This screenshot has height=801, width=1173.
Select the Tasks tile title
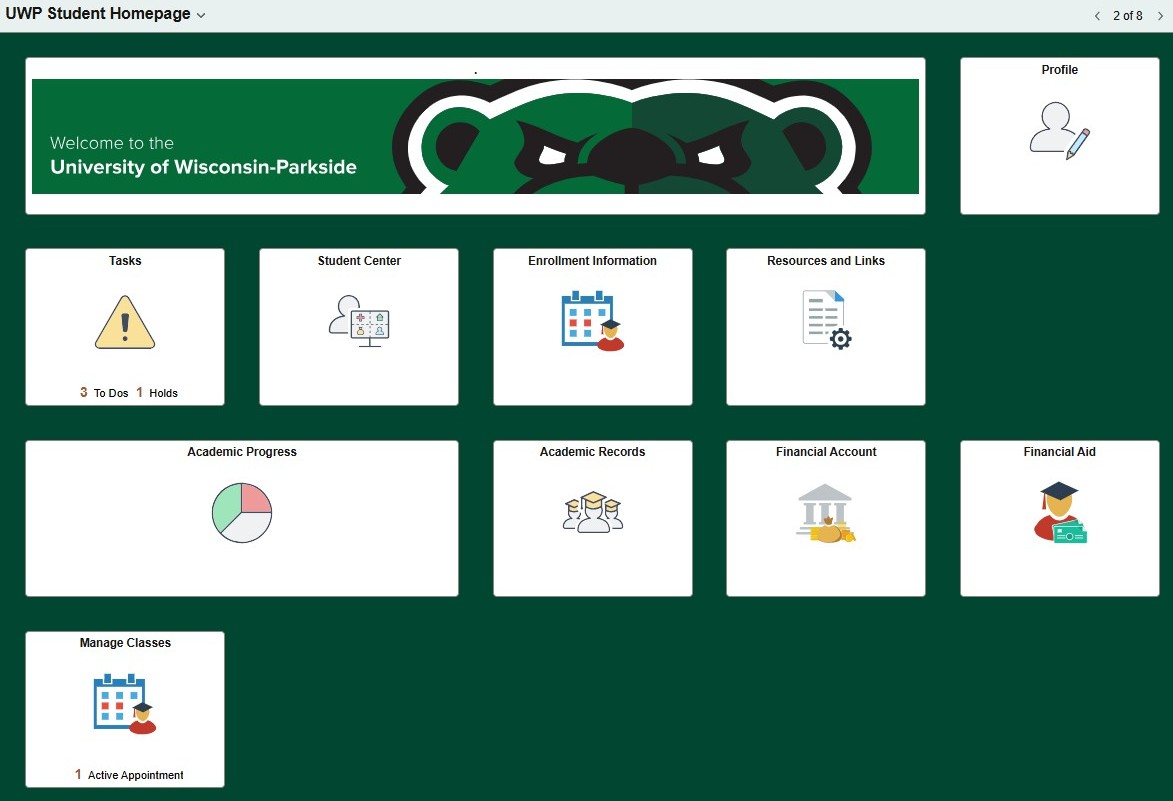(x=125, y=260)
